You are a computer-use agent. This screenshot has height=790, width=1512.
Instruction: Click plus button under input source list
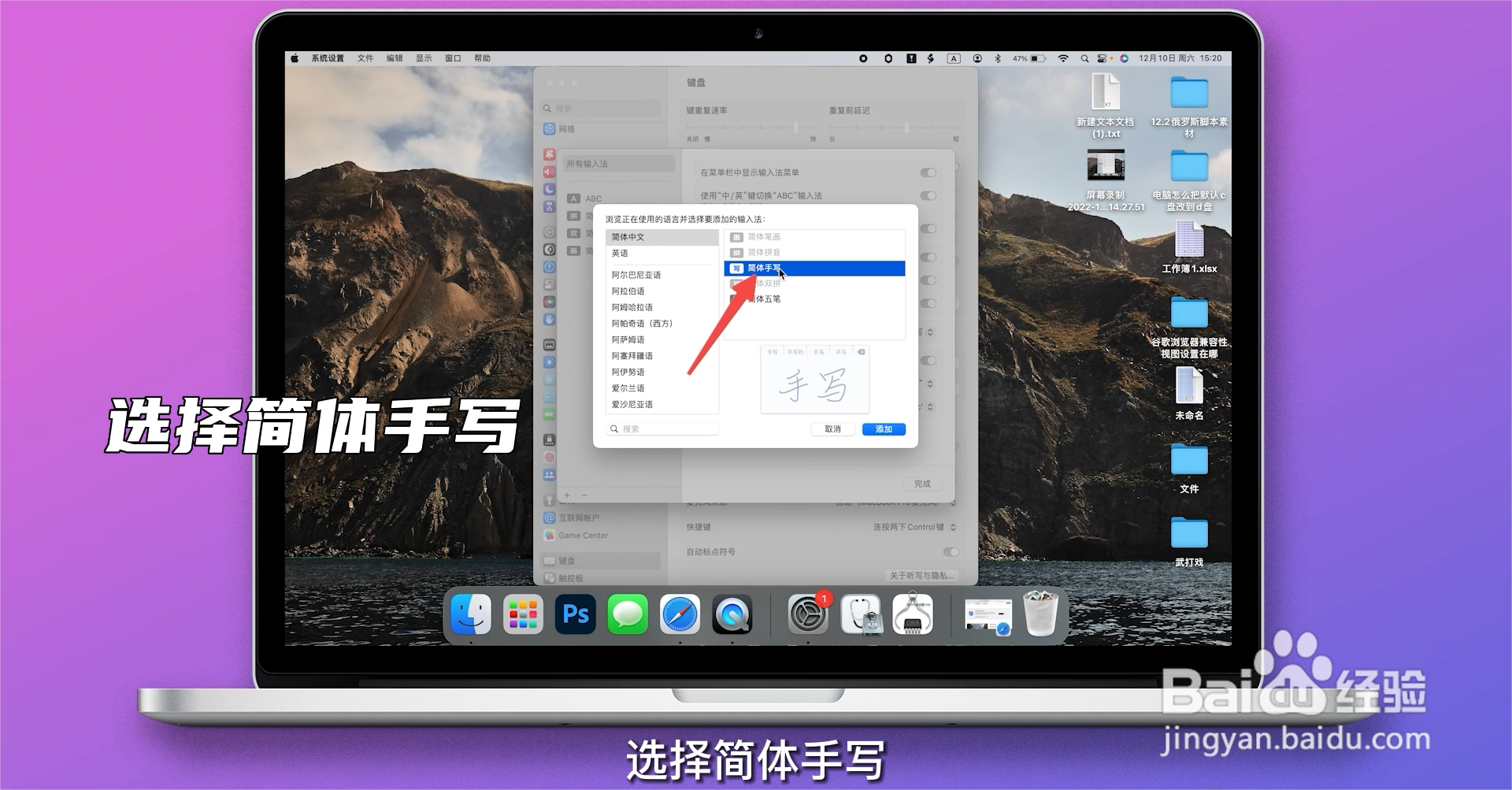click(567, 495)
